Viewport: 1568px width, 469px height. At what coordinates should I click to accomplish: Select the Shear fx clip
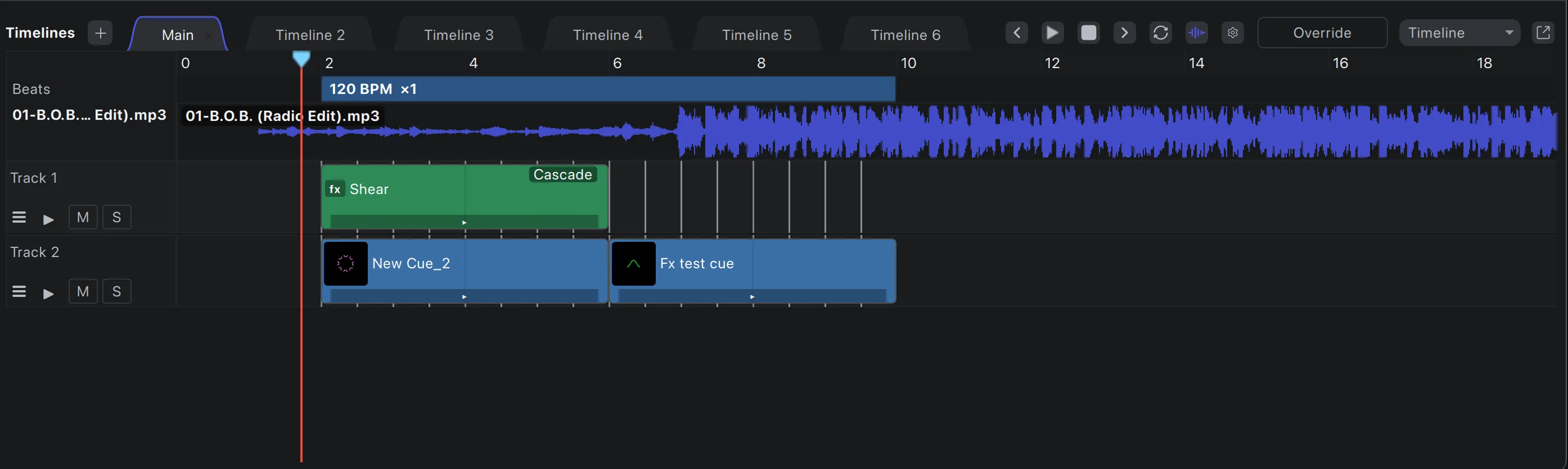[x=465, y=196]
